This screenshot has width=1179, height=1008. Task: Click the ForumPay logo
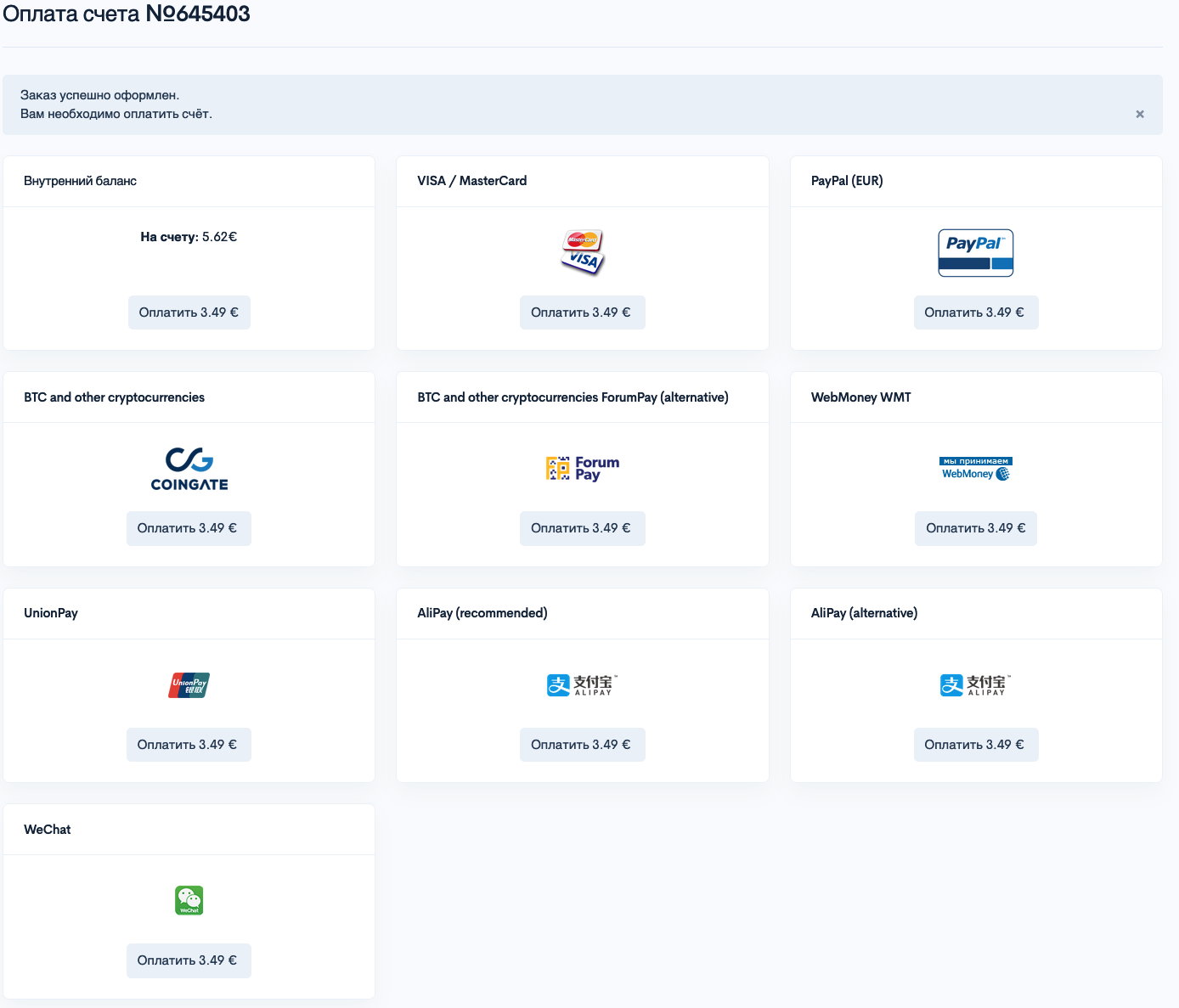point(582,468)
